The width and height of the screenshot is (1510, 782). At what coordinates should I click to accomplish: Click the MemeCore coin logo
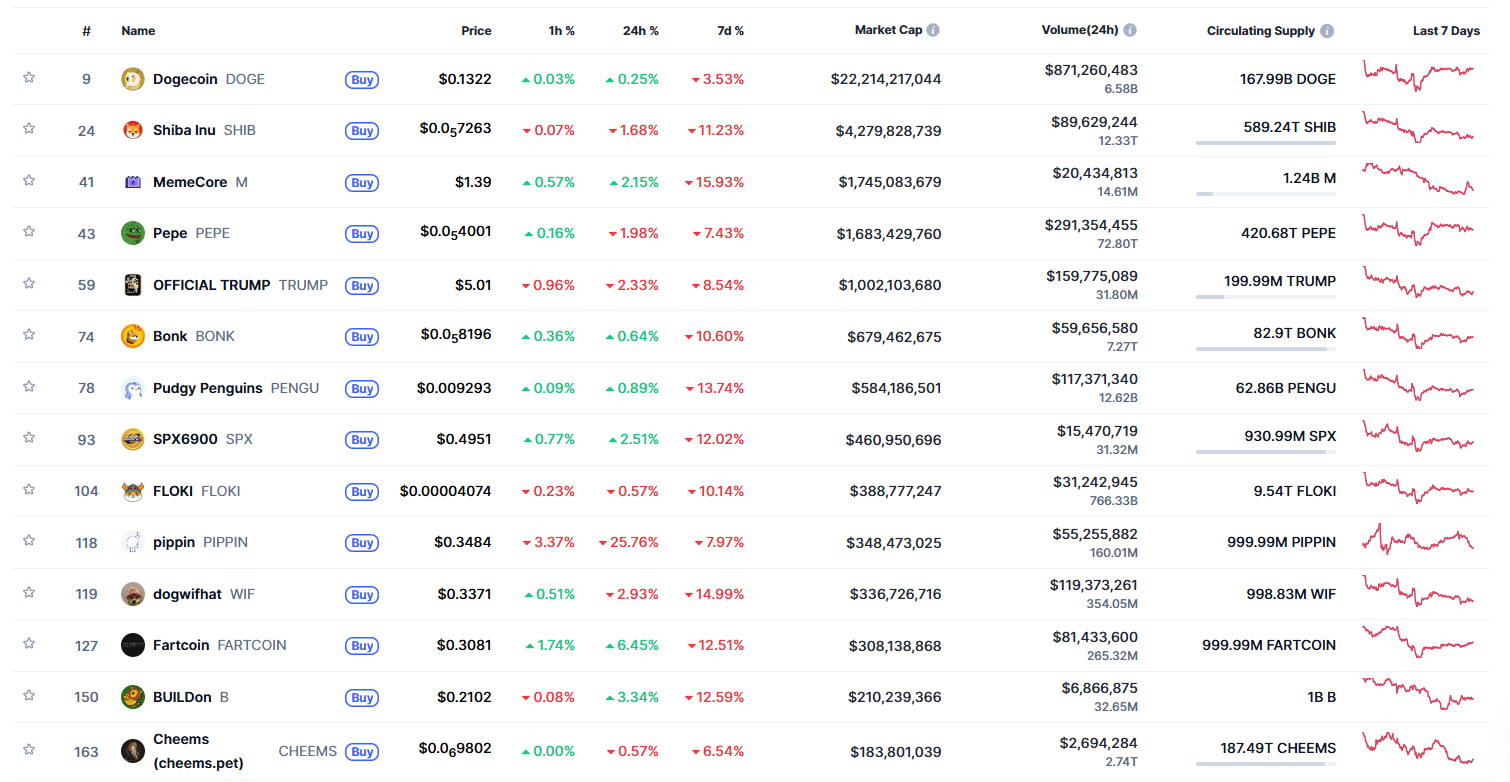click(x=131, y=182)
